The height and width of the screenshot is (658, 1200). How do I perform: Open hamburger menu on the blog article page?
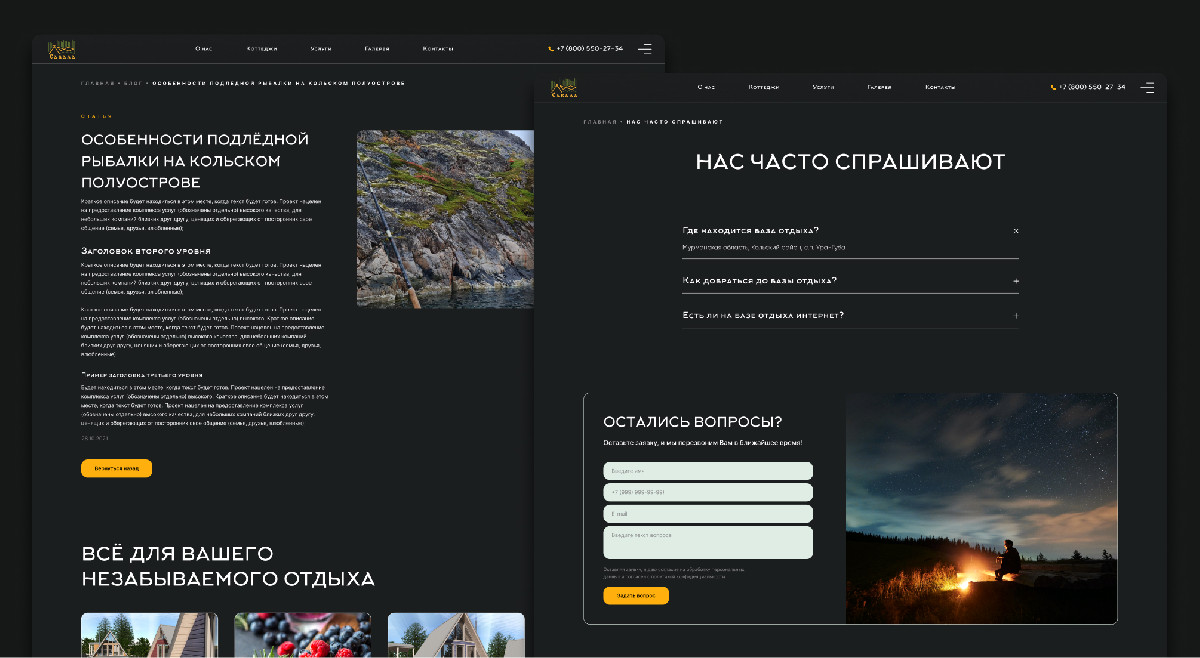click(x=645, y=48)
